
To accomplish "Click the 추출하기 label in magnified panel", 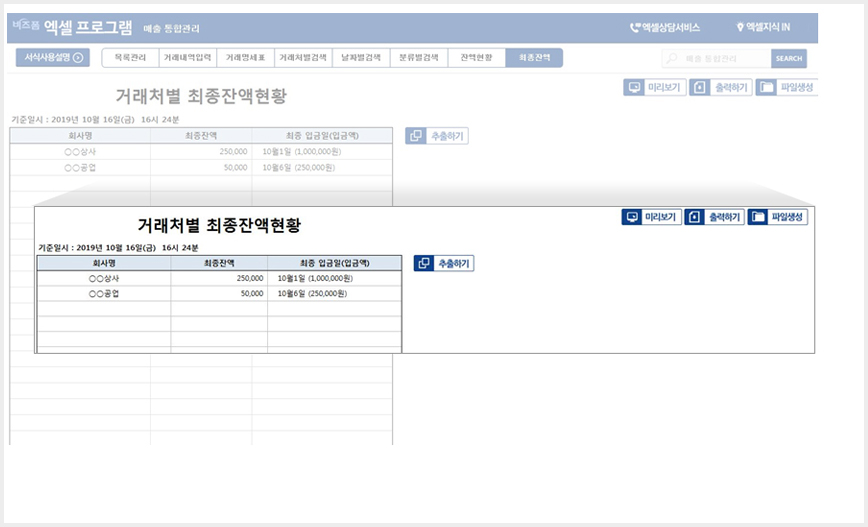I will pyautogui.click(x=454, y=264).
